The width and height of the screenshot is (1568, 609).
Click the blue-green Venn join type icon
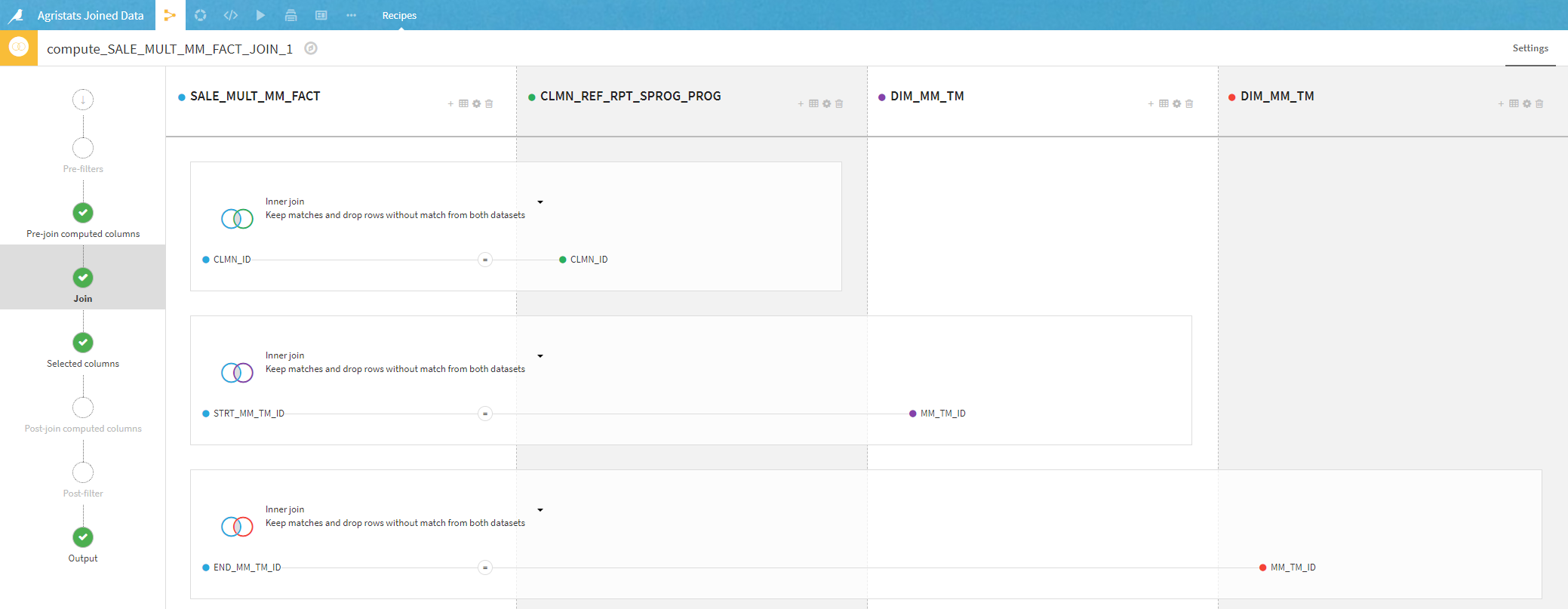(237, 219)
